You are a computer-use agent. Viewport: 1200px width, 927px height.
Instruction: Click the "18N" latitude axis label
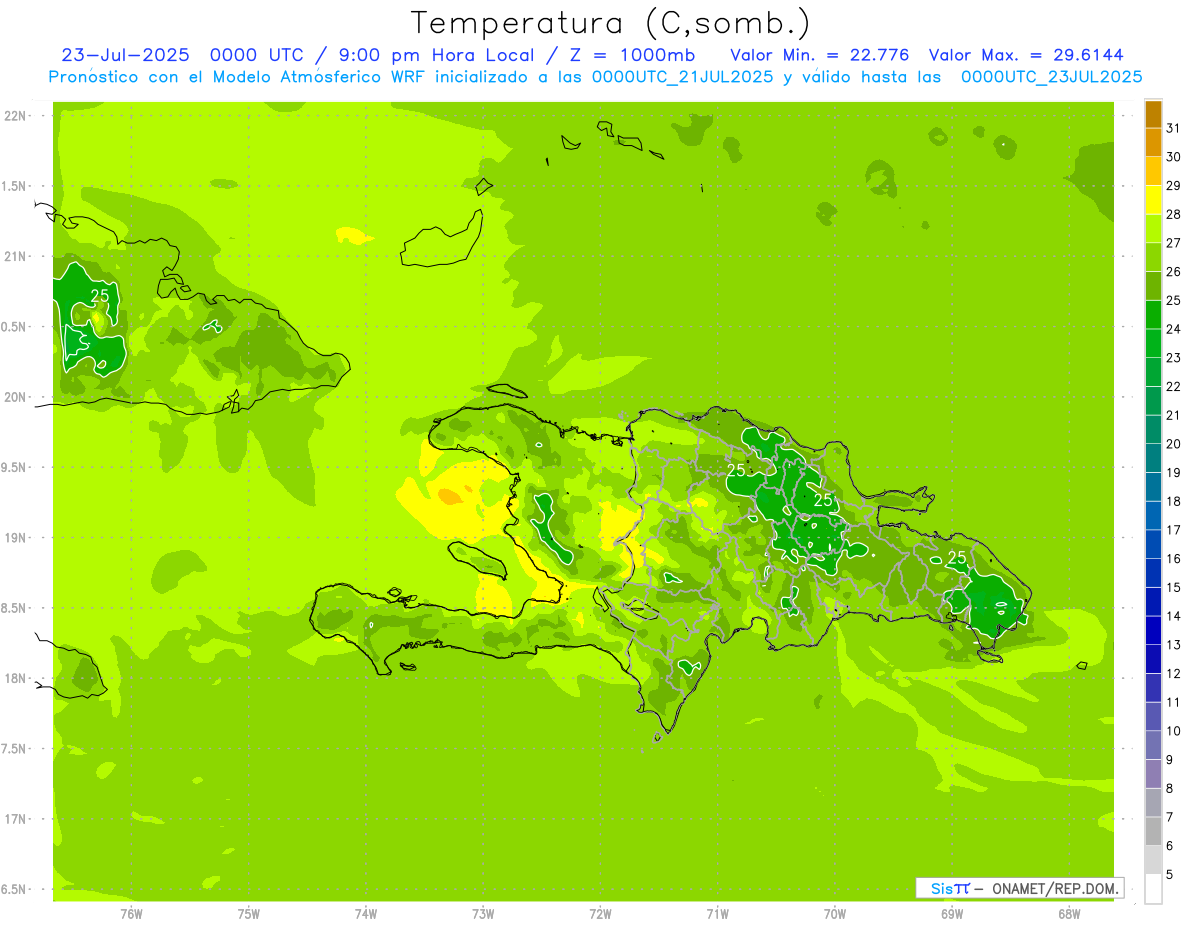(16, 678)
